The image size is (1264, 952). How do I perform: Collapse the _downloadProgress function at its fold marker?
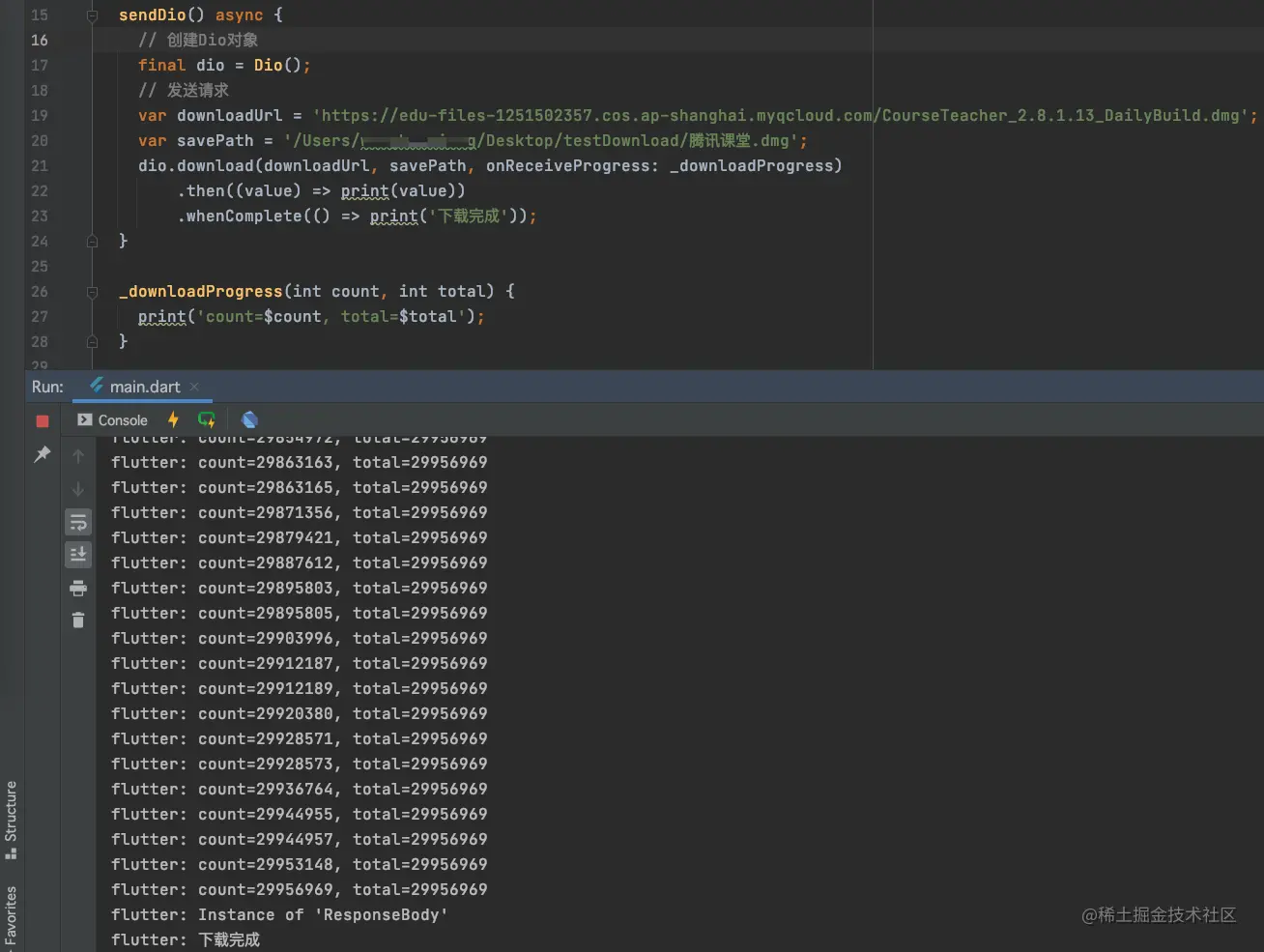[93, 292]
